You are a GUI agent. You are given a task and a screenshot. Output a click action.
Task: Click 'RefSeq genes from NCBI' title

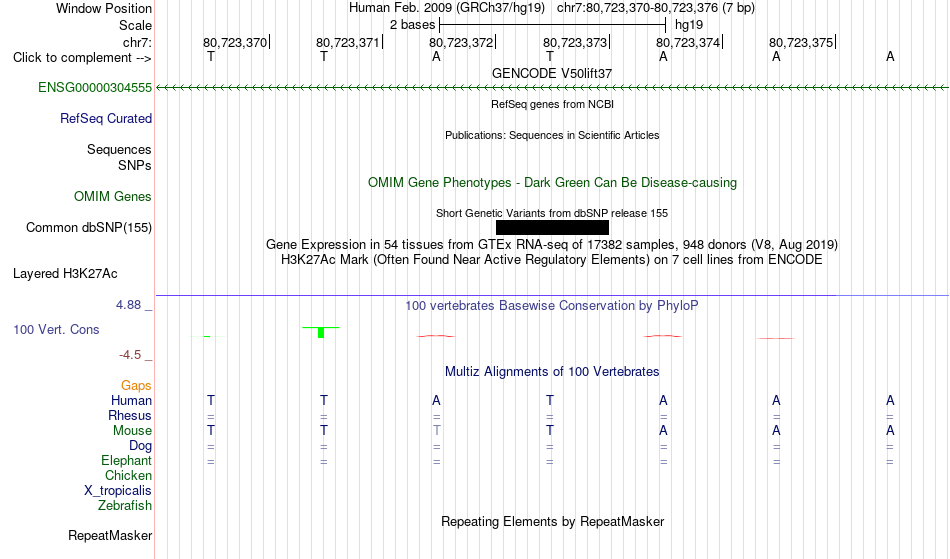click(553, 104)
